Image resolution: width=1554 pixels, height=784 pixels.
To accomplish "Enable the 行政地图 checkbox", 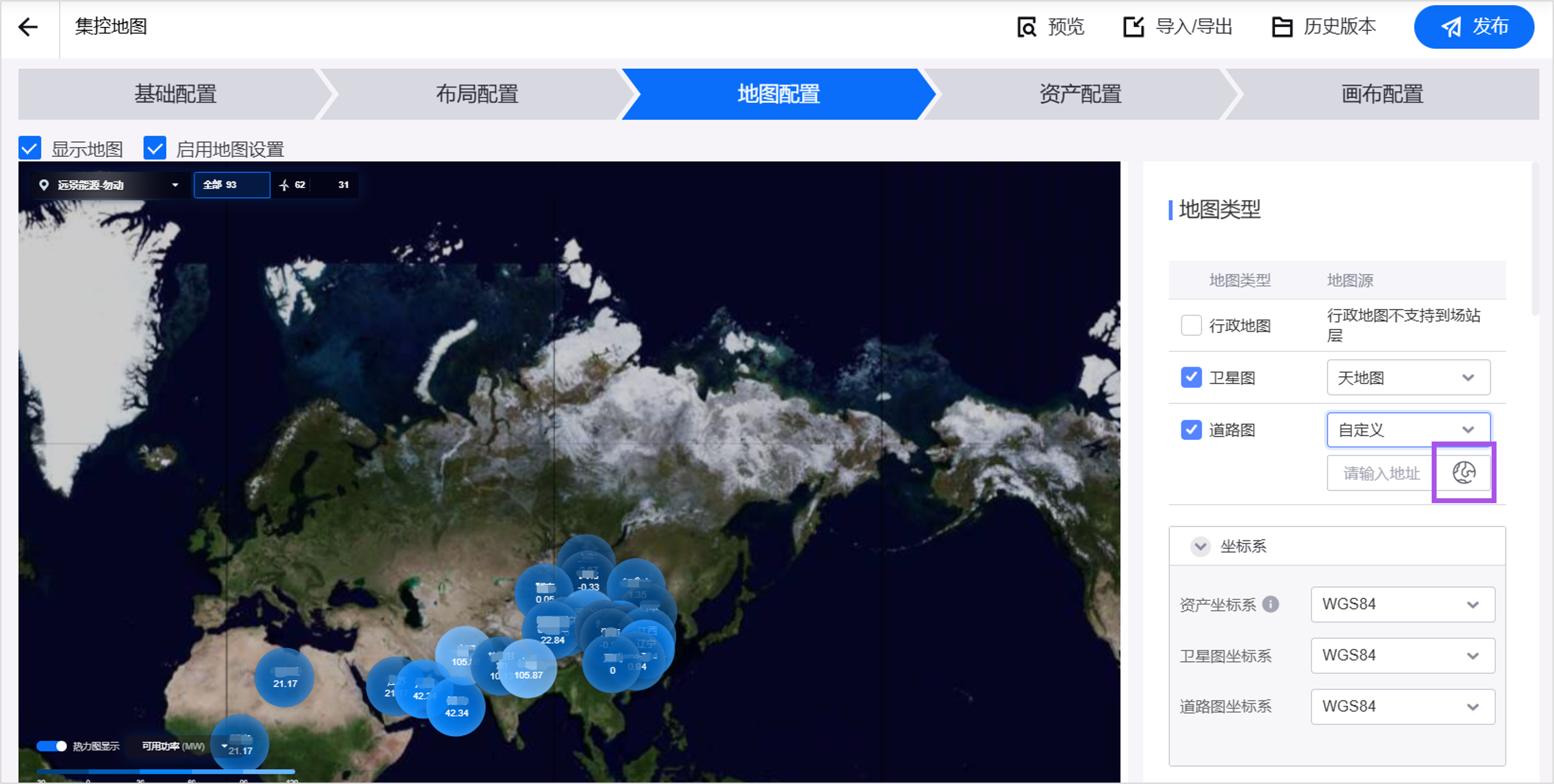I will pos(1191,326).
